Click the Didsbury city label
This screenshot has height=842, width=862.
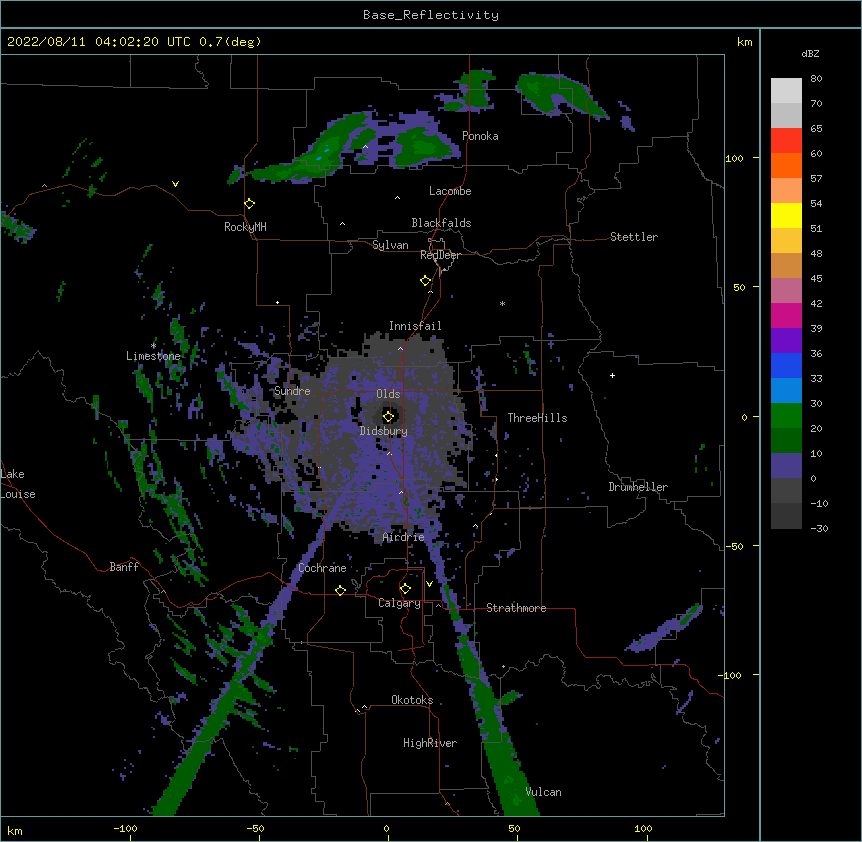tap(384, 431)
